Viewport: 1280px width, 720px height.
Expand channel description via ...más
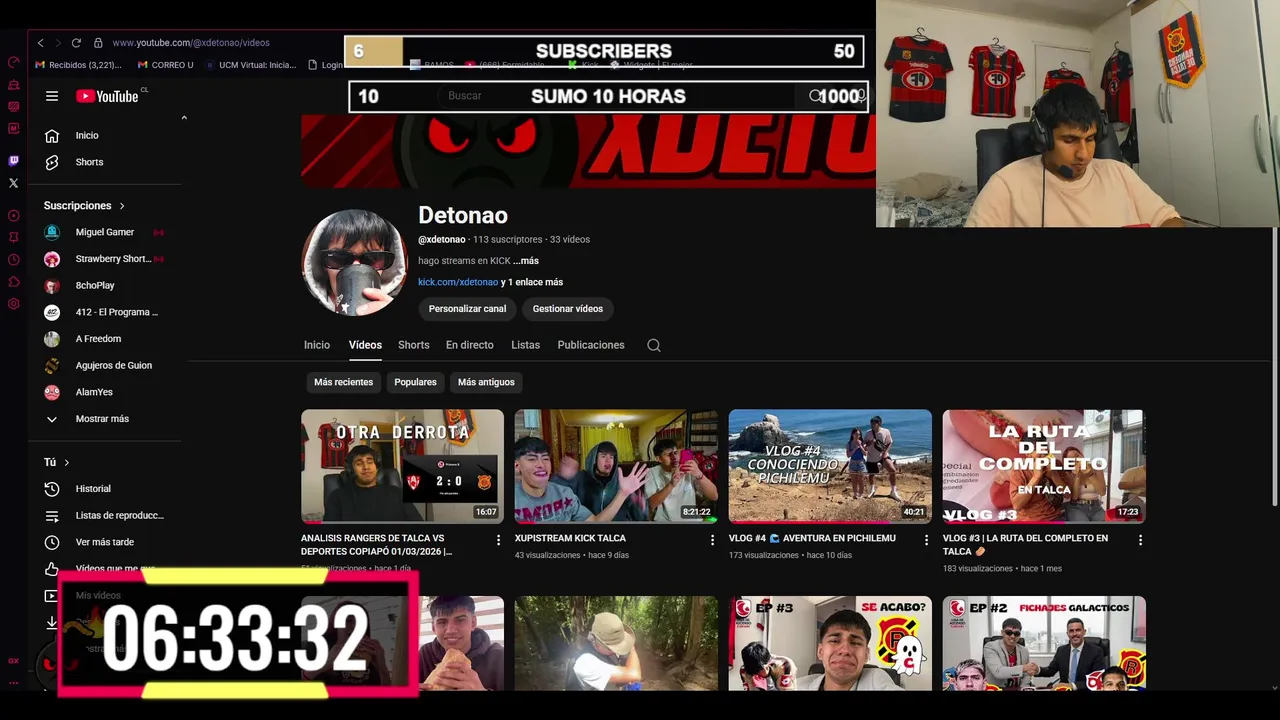click(x=526, y=261)
